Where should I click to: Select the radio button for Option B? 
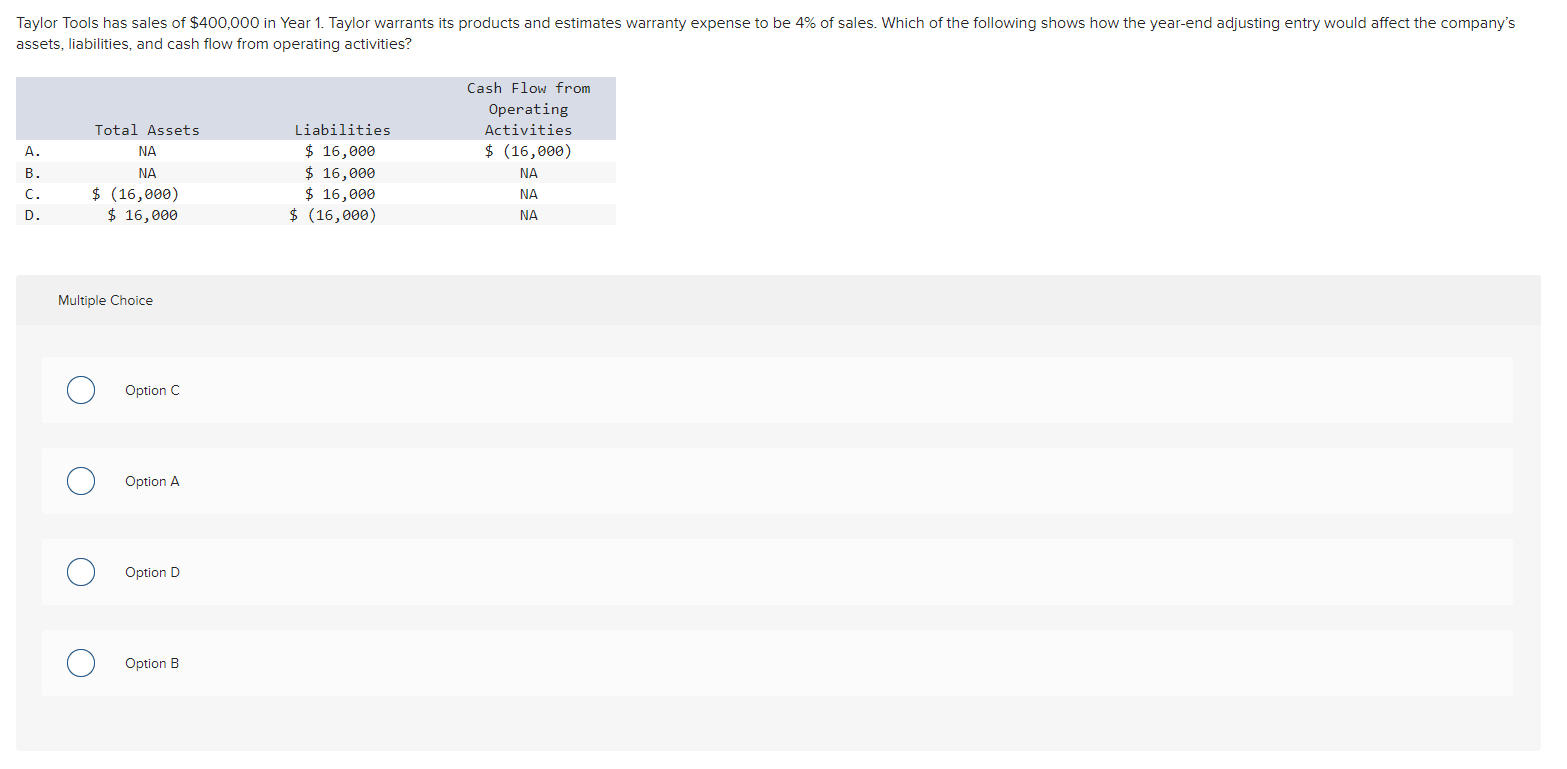[x=81, y=663]
